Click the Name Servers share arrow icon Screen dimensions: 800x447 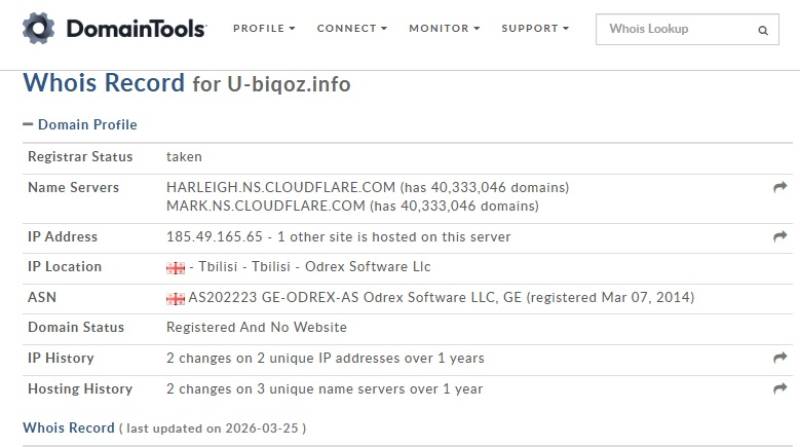click(x=780, y=187)
